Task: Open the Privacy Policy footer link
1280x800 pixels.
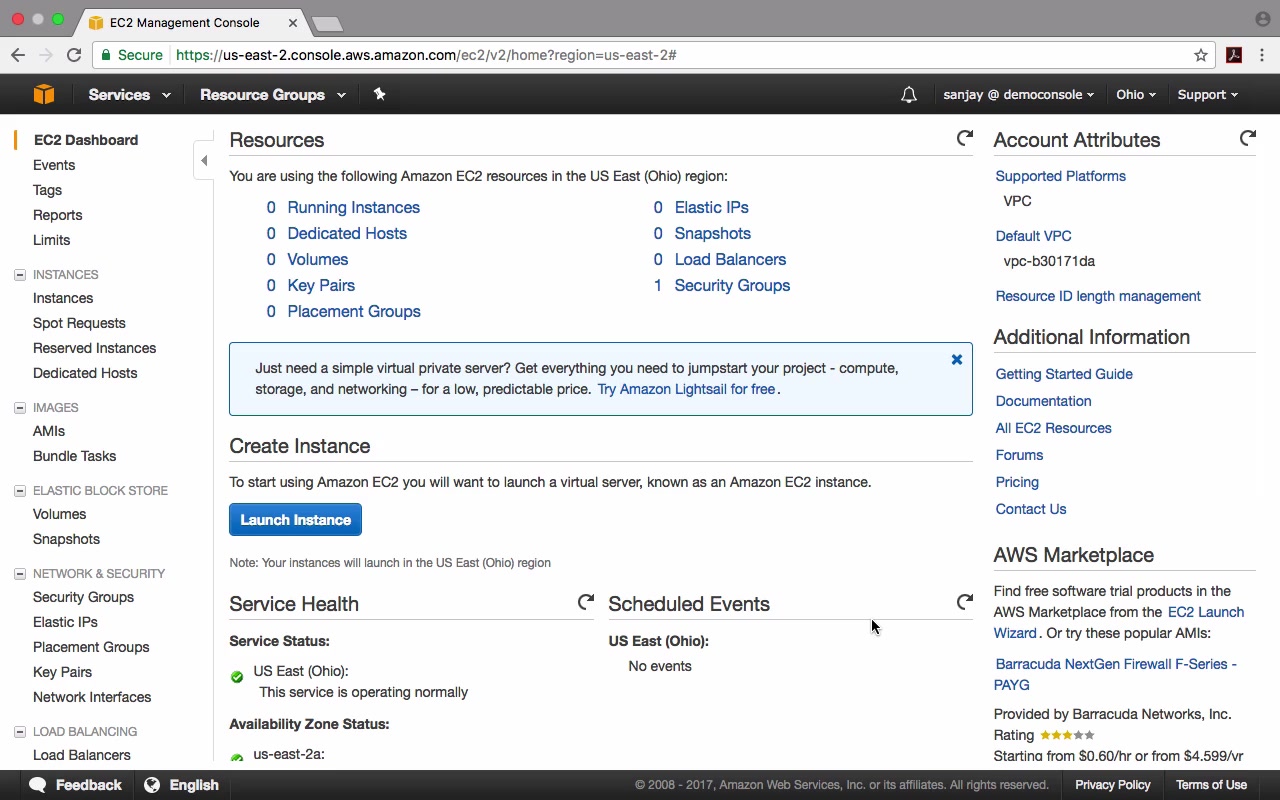Action: pyautogui.click(x=1112, y=785)
